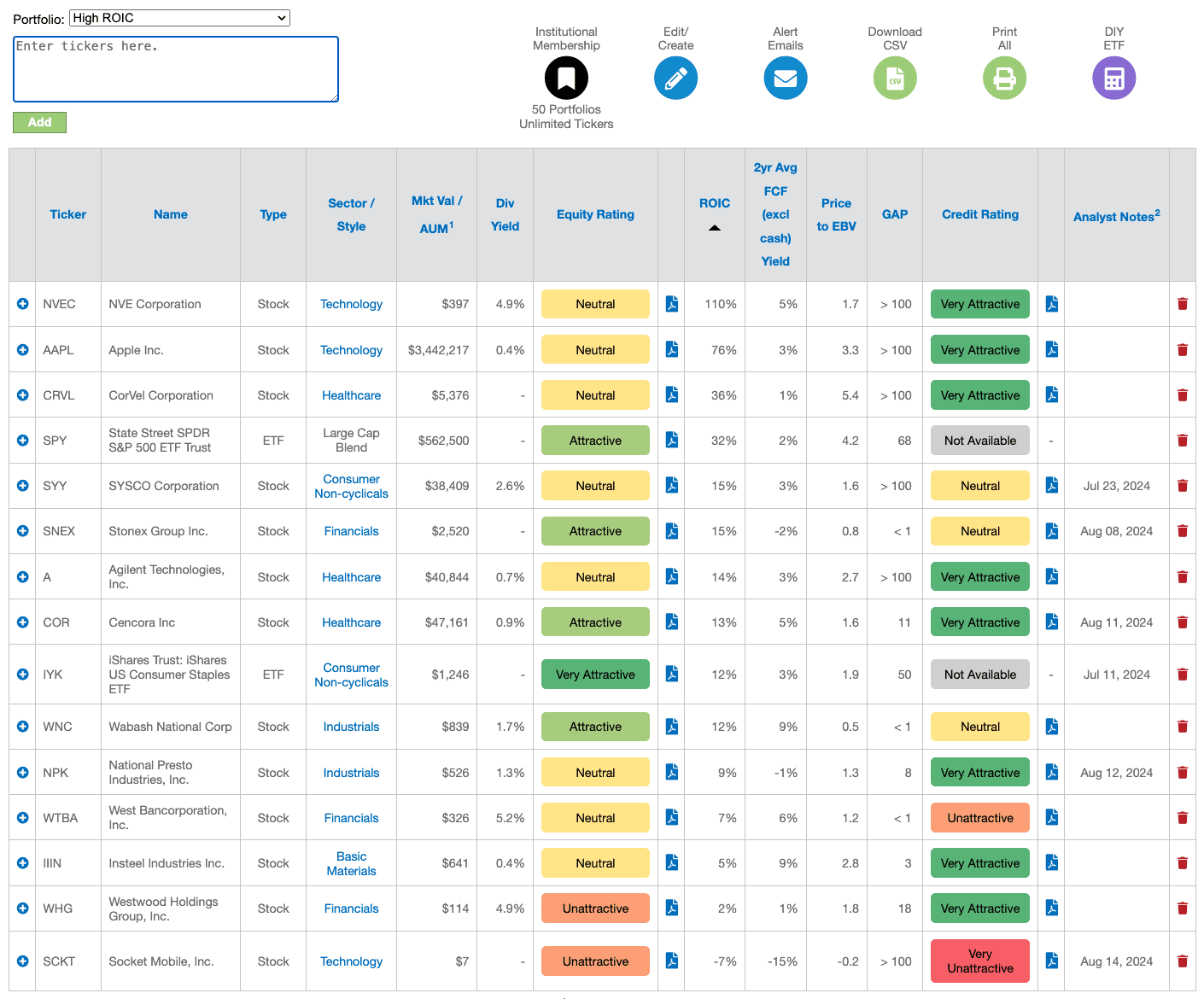Open the equity rating PDF for SPY
This screenshot has width=1204, height=999.
(672, 440)
